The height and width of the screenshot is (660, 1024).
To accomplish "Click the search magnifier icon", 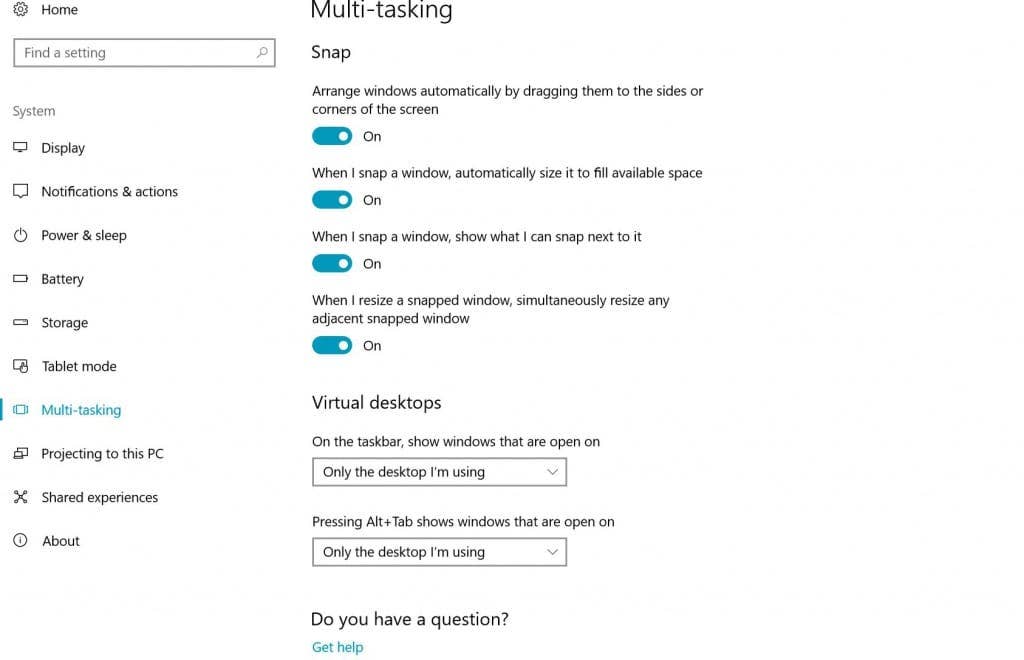I will pyautogui.click(x=262, y=52).
